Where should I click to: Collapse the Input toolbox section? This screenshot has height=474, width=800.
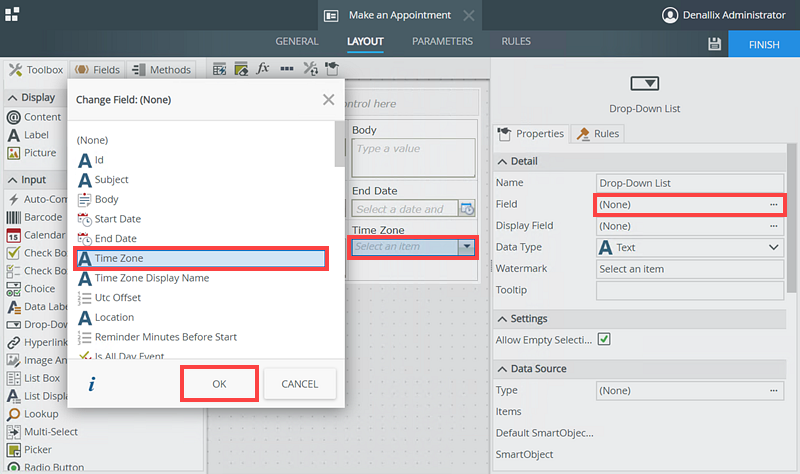click(13, 180)
